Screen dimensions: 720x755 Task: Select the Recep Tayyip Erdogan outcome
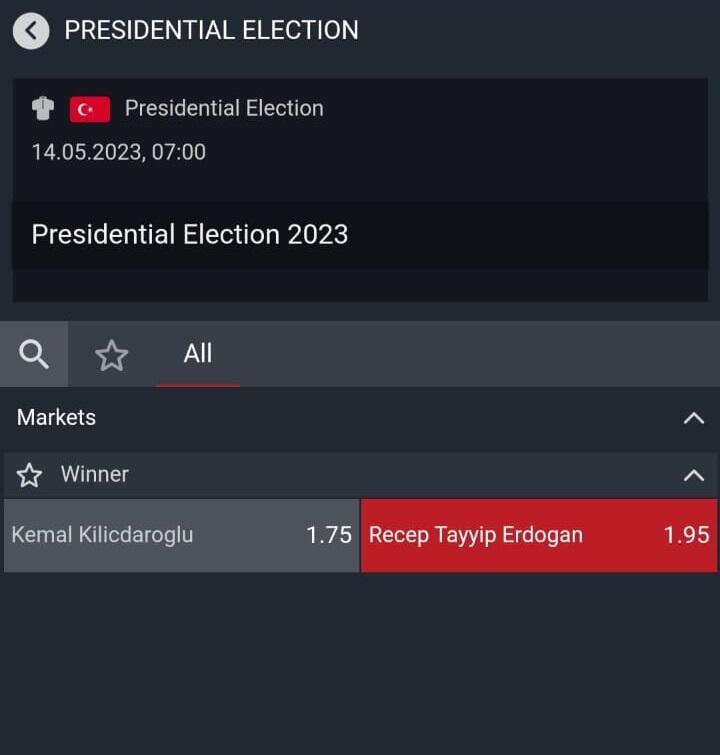(x=538, y=535)
